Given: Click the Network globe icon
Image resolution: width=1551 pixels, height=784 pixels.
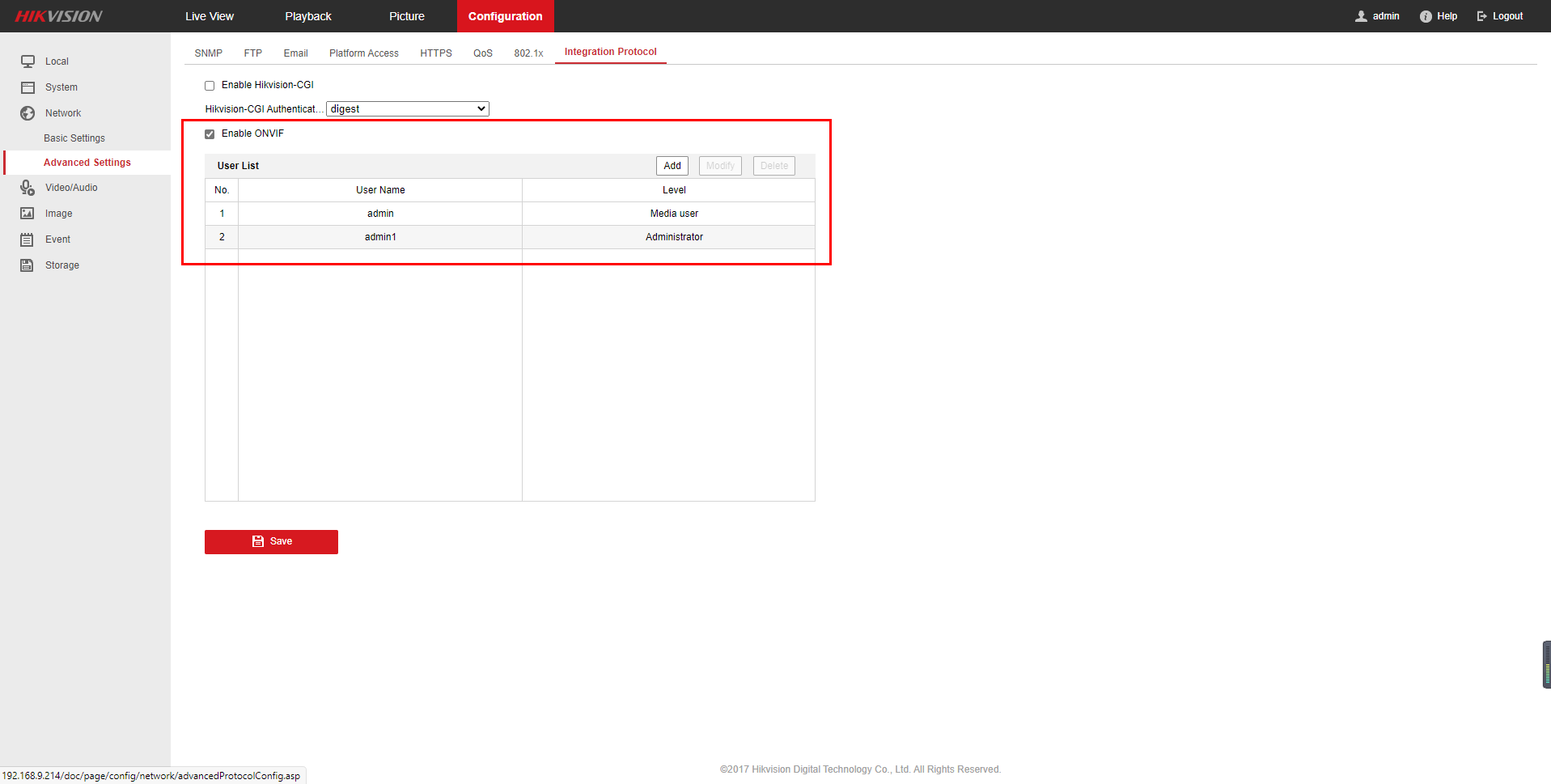Looking at the screenshot, I should [28, 113].
